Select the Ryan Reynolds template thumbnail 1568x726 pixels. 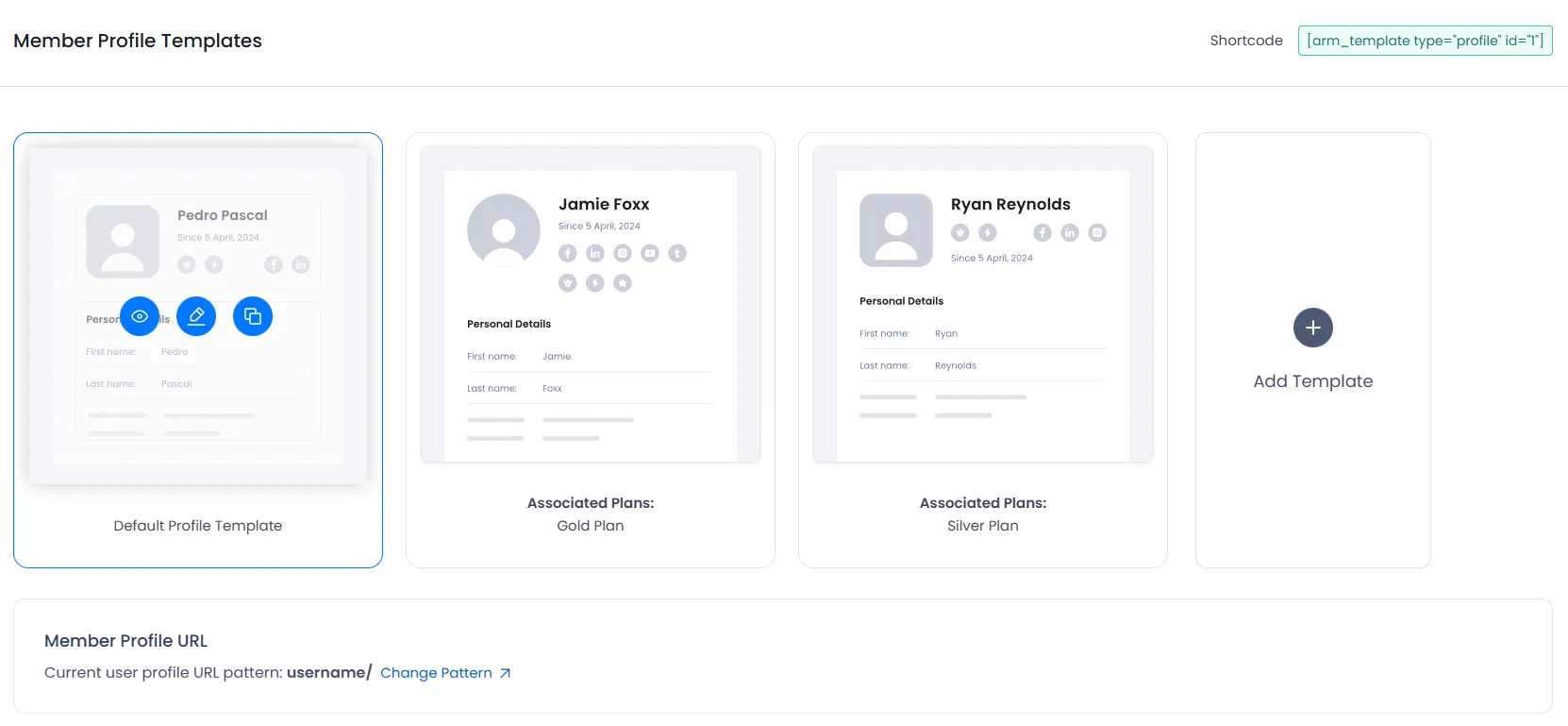[x=983, y=305]
